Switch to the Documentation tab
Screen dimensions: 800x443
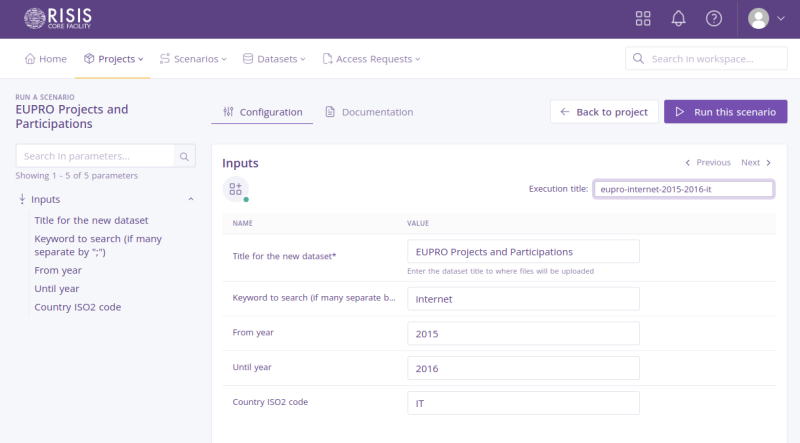[x=369, y=112]
